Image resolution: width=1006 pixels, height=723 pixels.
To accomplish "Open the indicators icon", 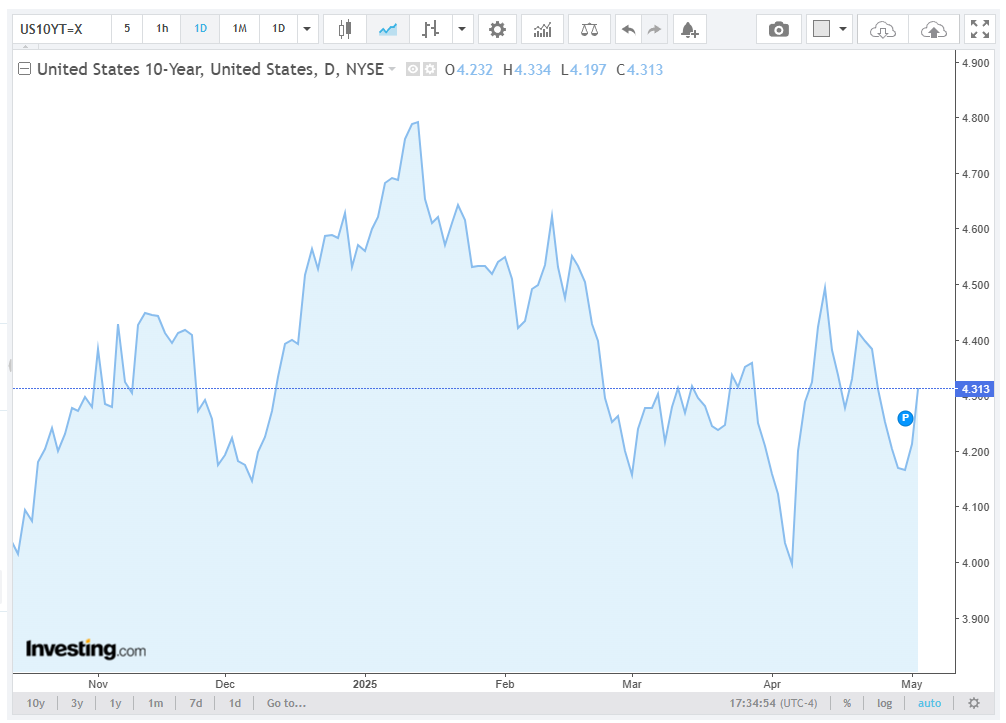I will (543, 30).
